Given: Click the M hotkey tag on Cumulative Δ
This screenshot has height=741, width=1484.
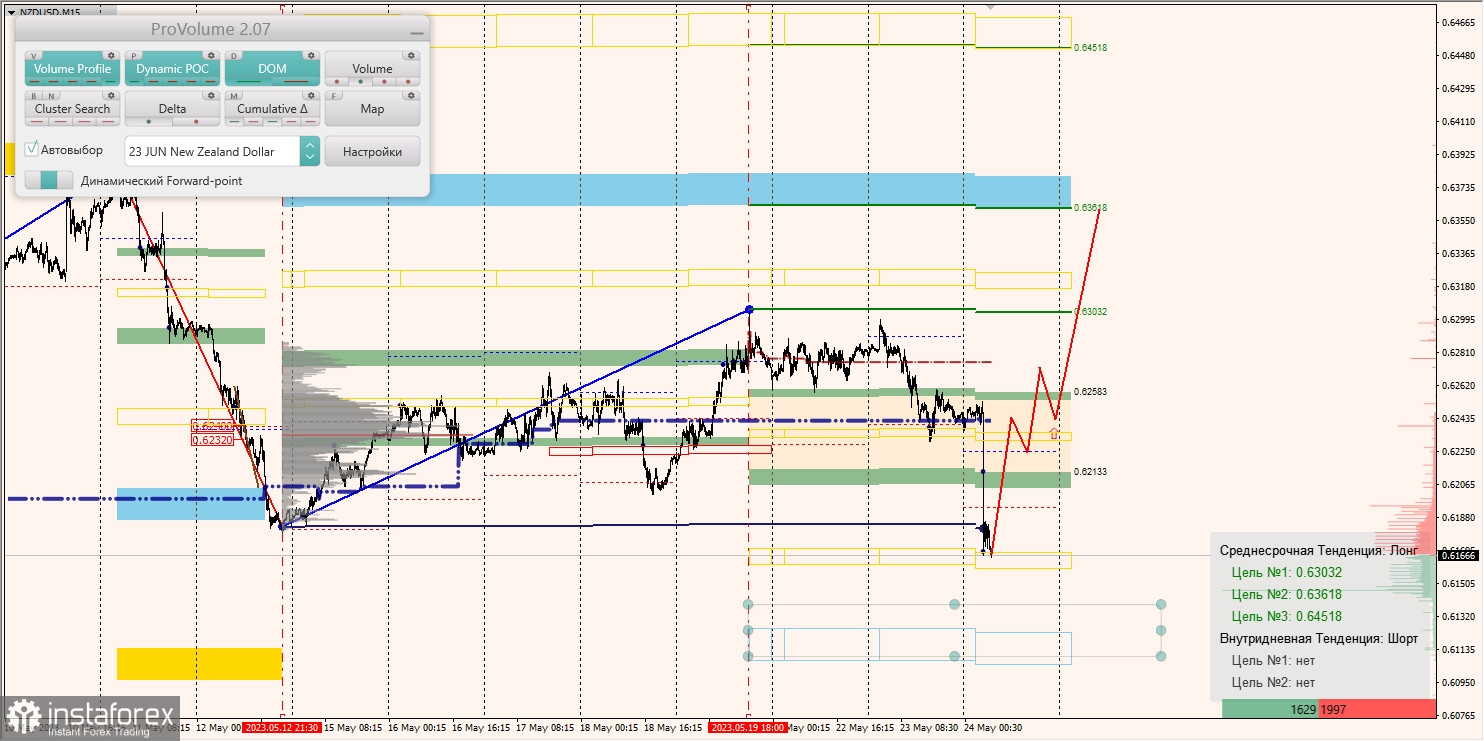Looking at the screenshot, I should [x=236, y=96].
